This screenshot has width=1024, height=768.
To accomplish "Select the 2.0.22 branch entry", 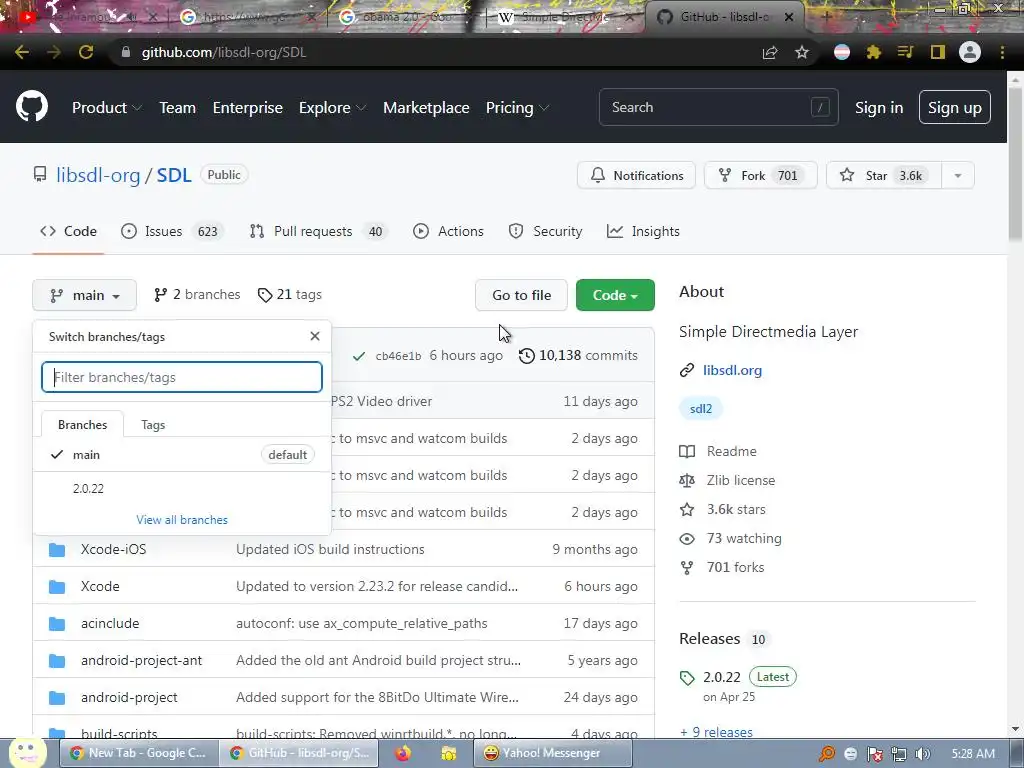I will point(182,488).
